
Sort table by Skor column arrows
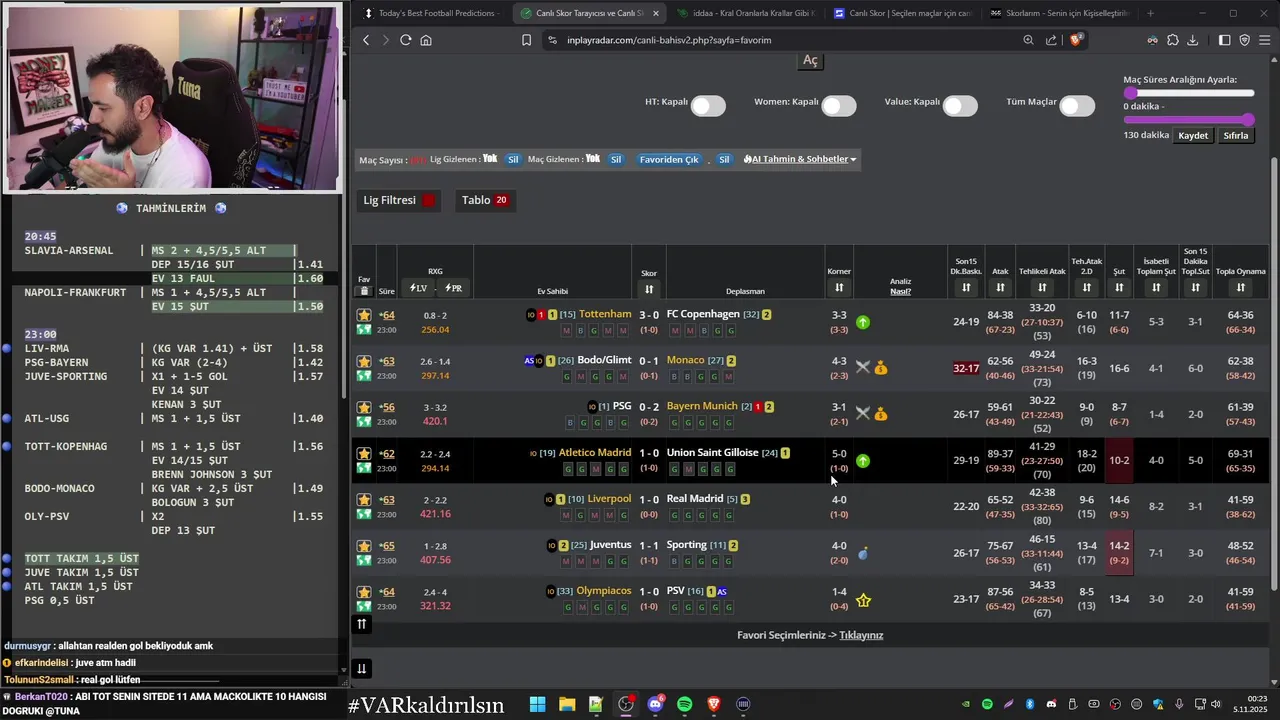[x=649, y=289]
